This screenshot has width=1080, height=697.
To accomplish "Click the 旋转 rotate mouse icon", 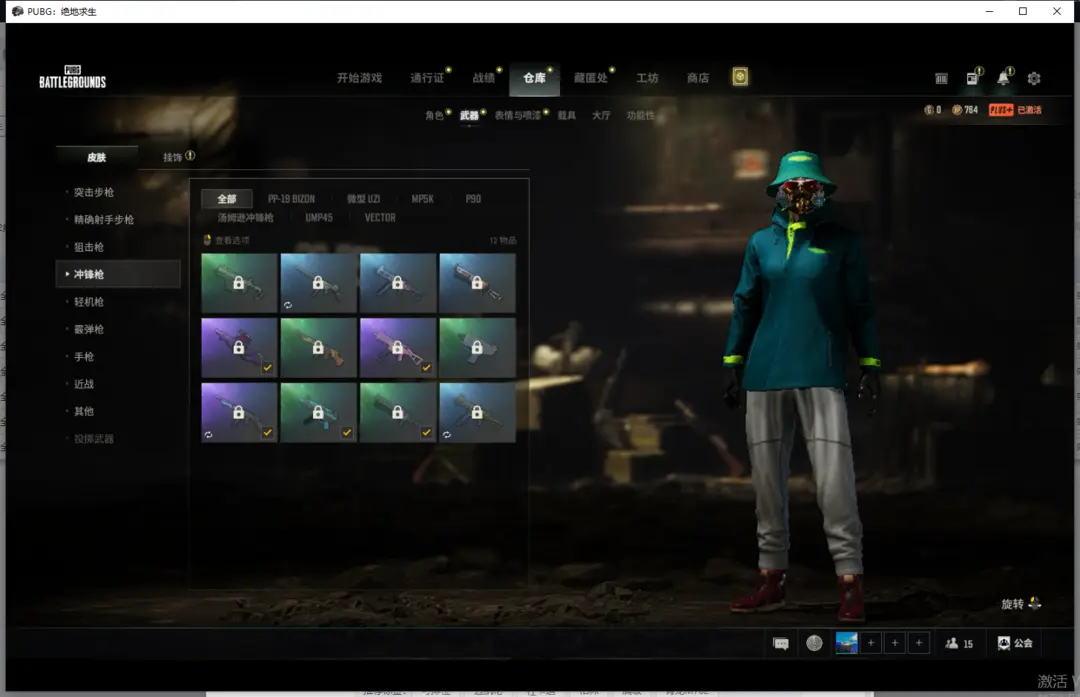I will (x=1035, y=603).
